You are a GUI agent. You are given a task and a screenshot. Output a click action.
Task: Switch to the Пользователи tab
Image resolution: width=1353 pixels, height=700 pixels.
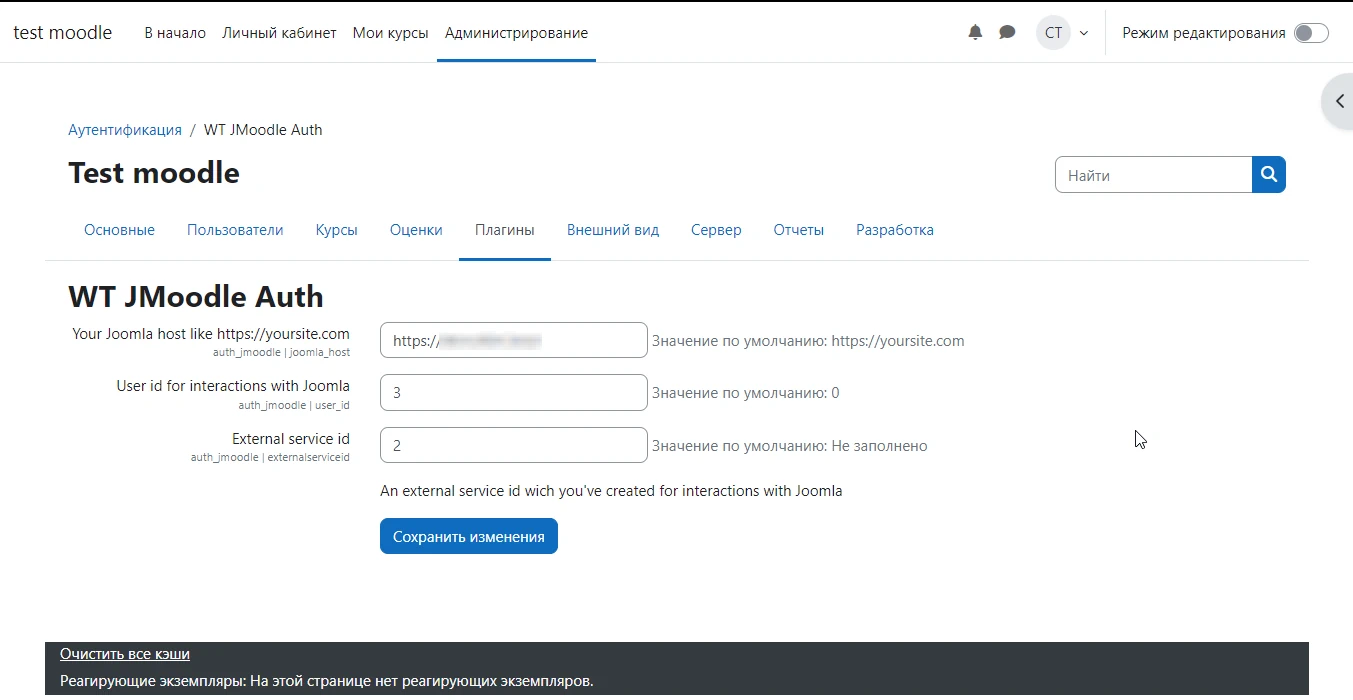pos(235,229)
